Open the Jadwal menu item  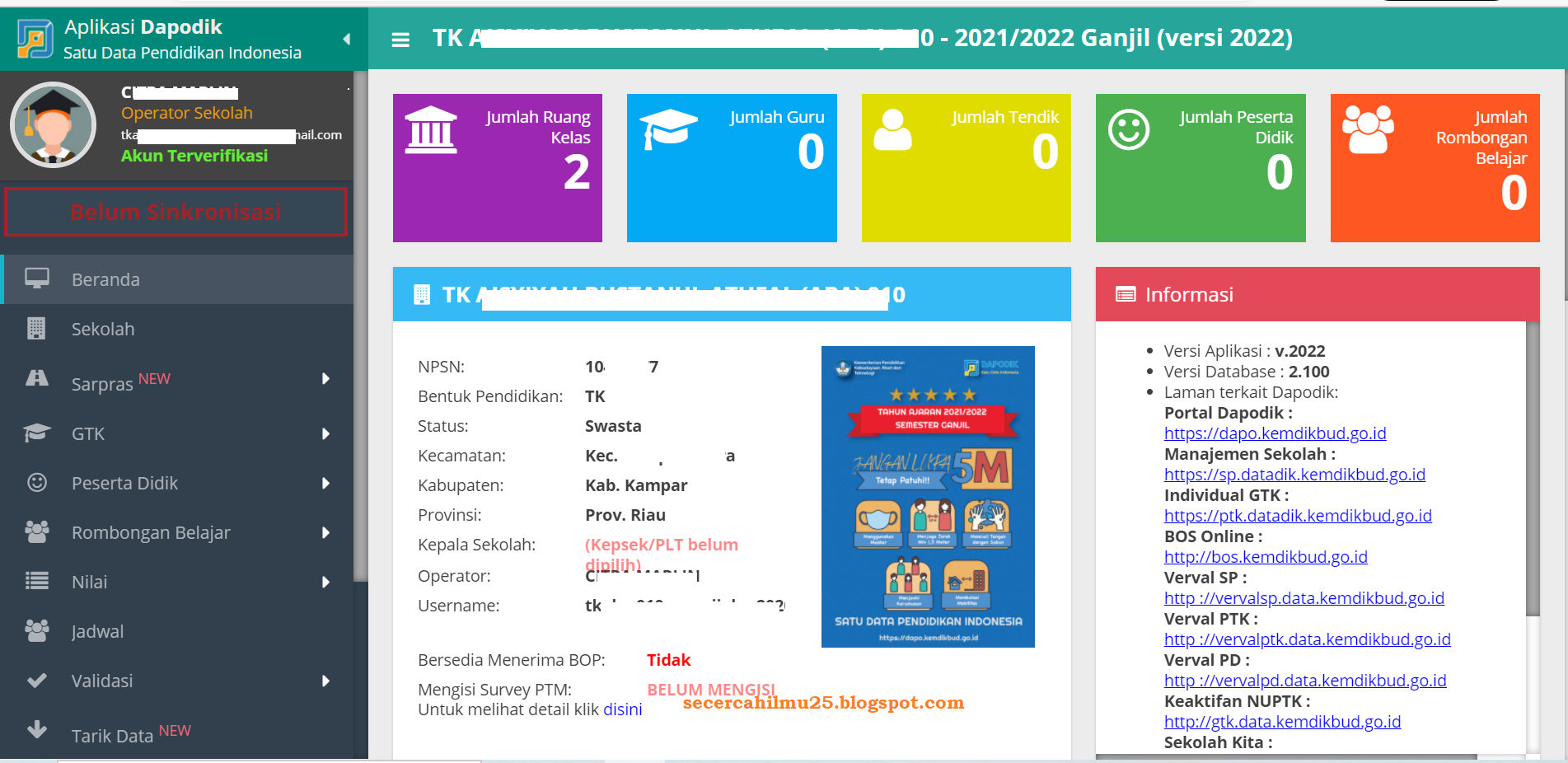177,631
